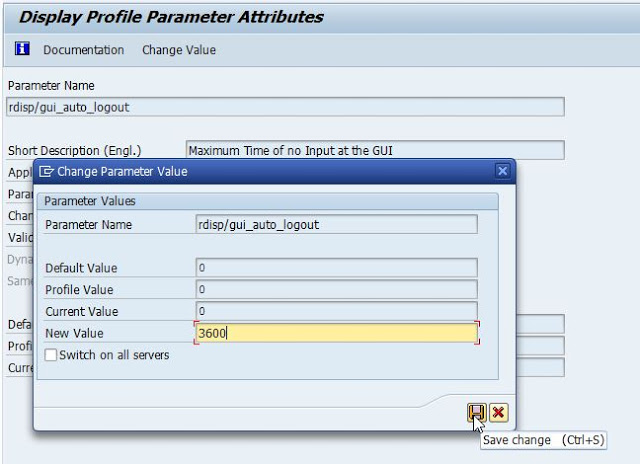Click the Short Description (Engl.) label
The image size is (640, 464).
(75, 151)
